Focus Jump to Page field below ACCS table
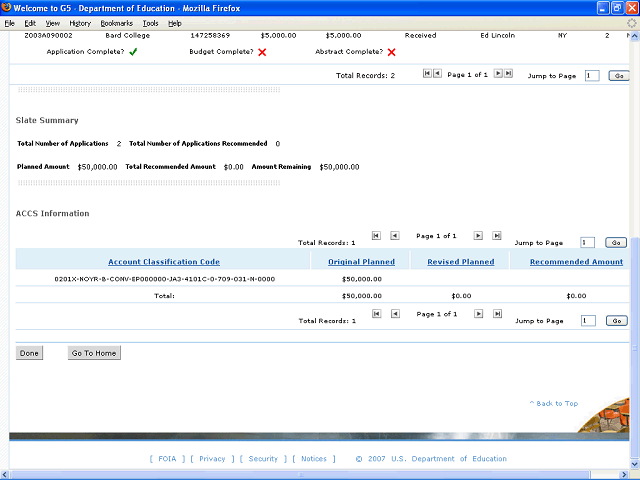Image resolution: width=640 pixels, height=480 pixels. [x=588, y=321]
